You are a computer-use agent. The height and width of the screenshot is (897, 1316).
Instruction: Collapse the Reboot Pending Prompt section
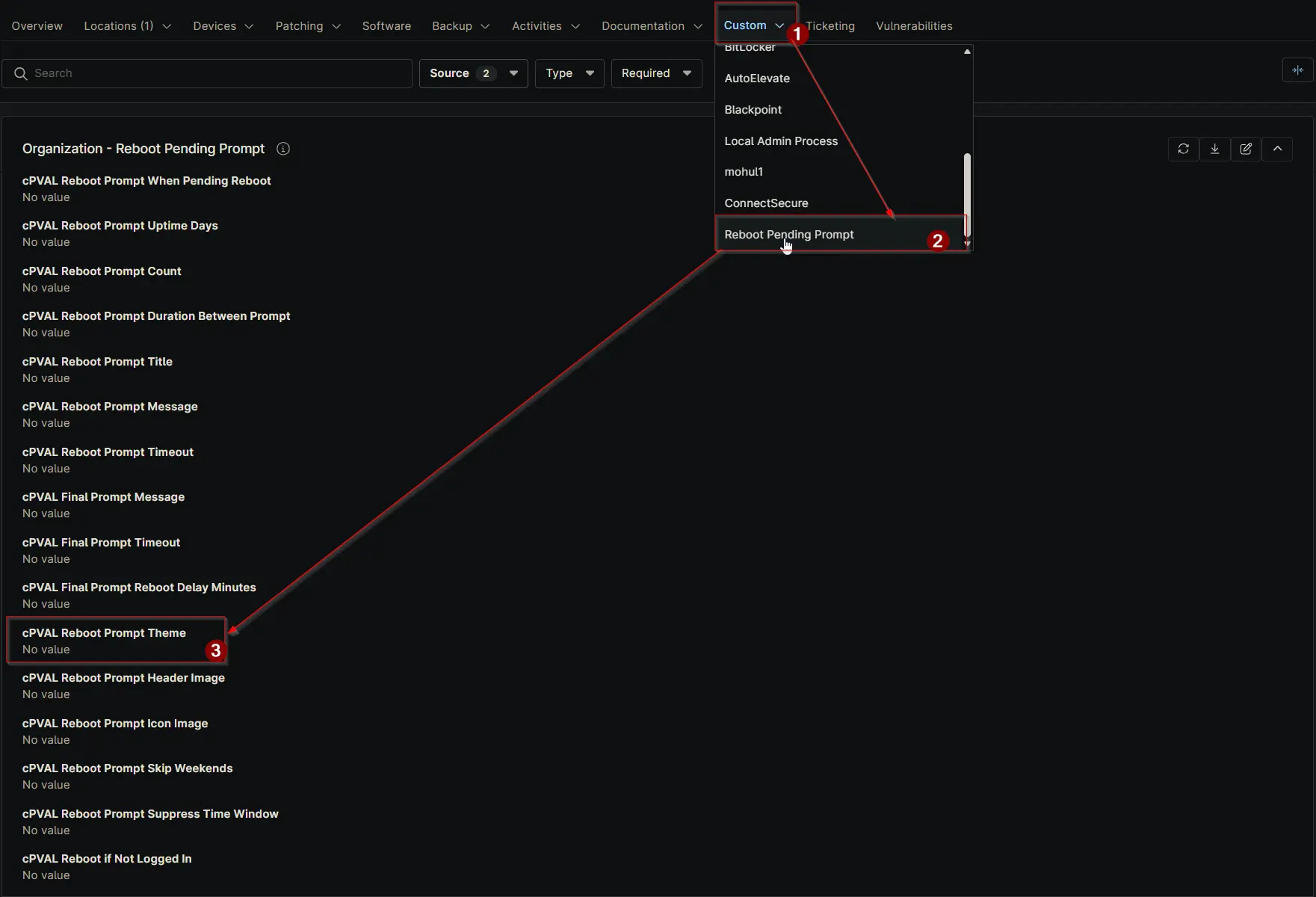[x=1277, y=149]
